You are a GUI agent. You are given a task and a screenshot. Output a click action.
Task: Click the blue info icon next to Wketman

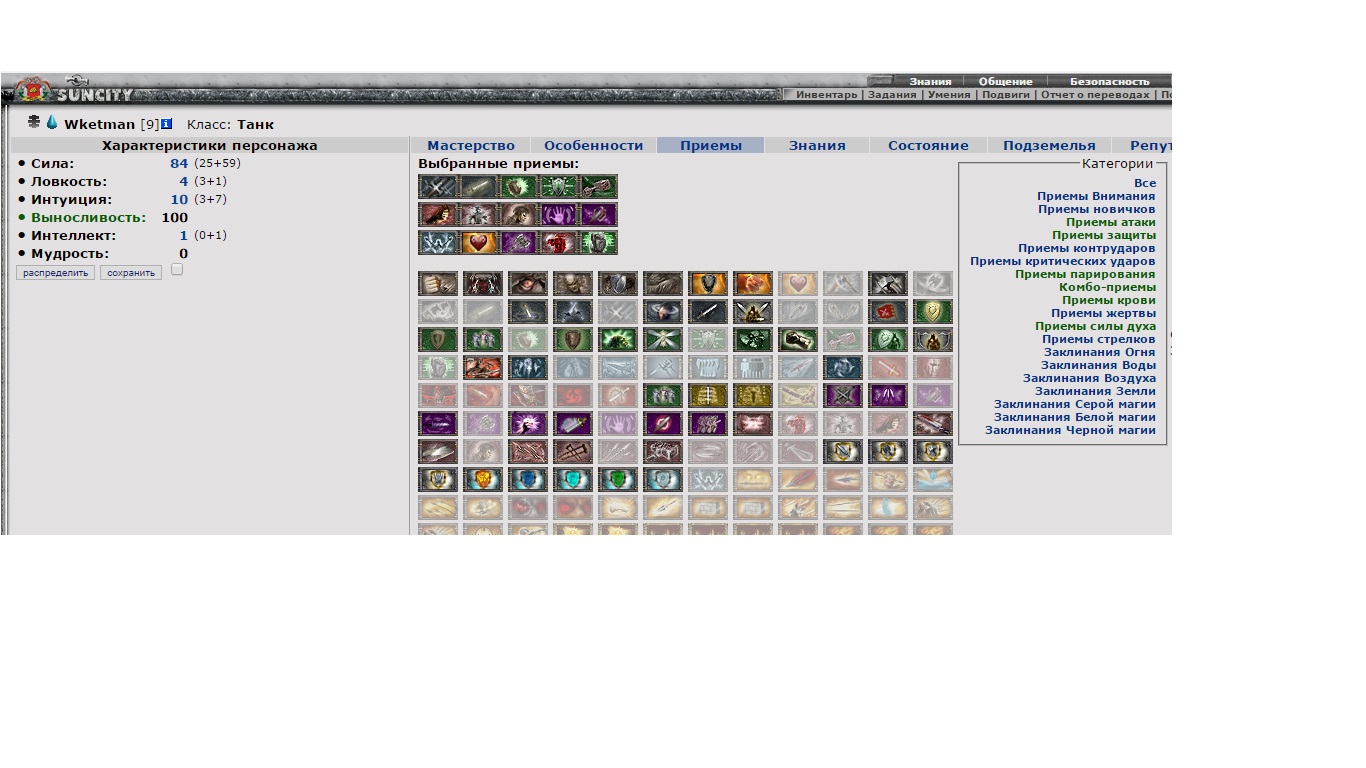pos(166,124)
